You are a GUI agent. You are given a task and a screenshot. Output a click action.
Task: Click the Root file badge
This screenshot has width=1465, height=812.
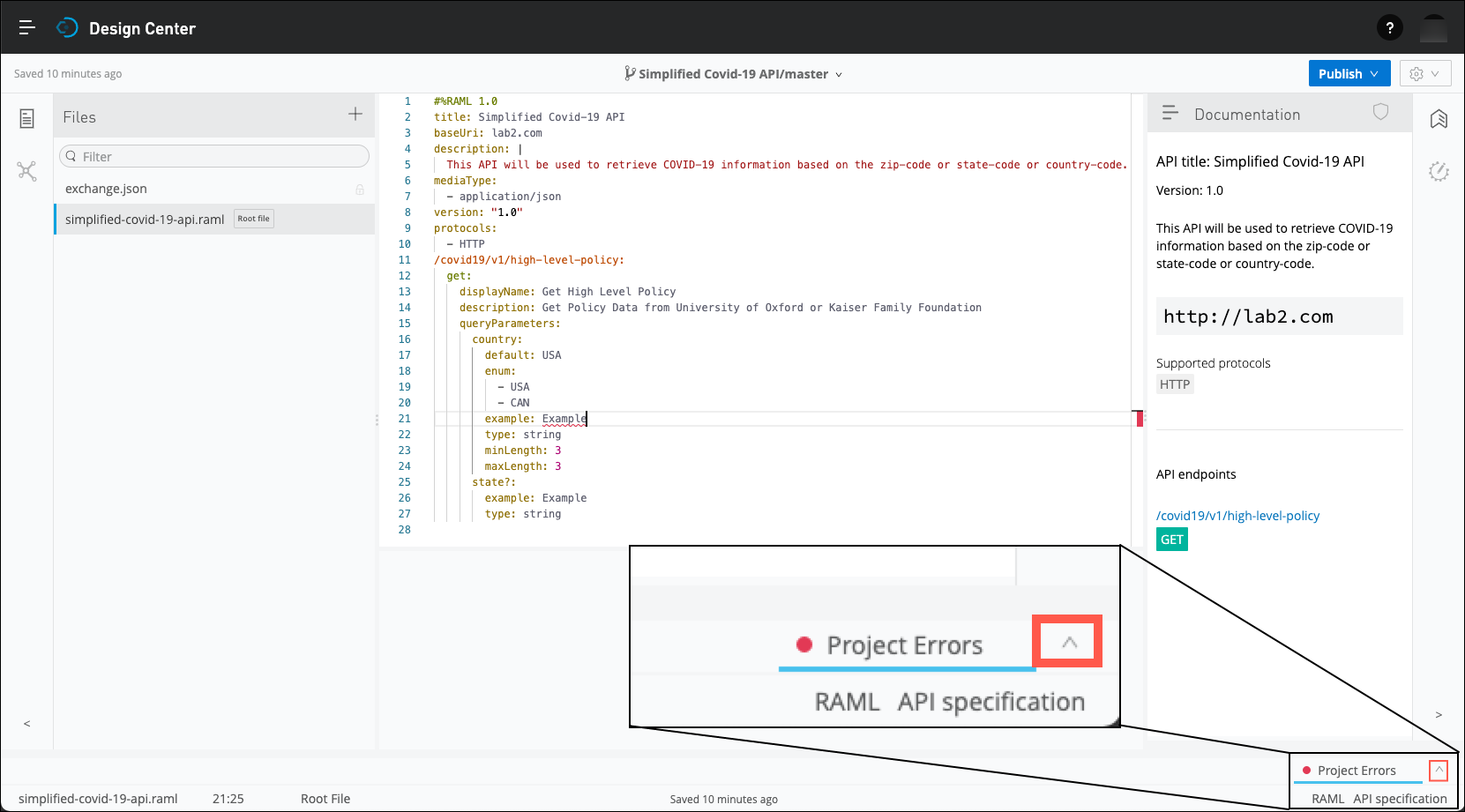point(254,219)
